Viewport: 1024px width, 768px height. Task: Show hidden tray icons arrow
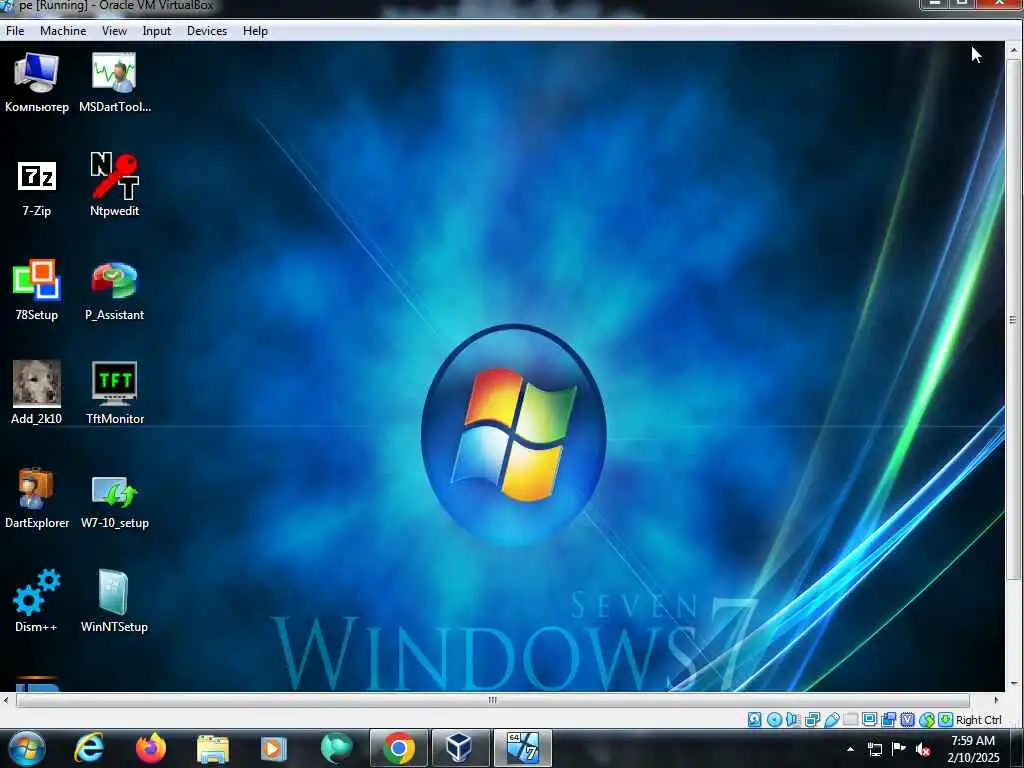[x=850, y=749]
